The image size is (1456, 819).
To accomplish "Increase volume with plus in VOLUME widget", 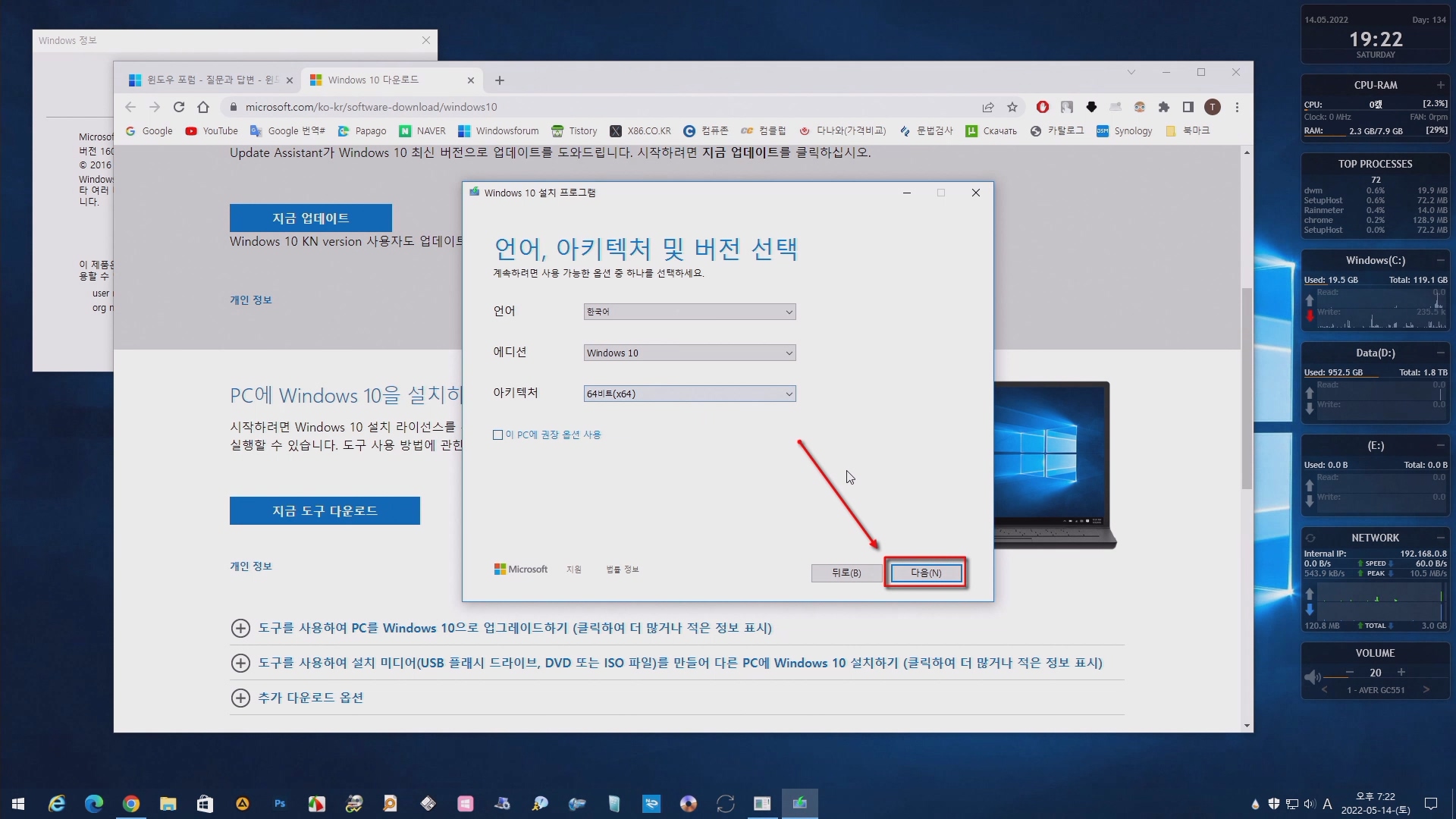I will 1401,672.
